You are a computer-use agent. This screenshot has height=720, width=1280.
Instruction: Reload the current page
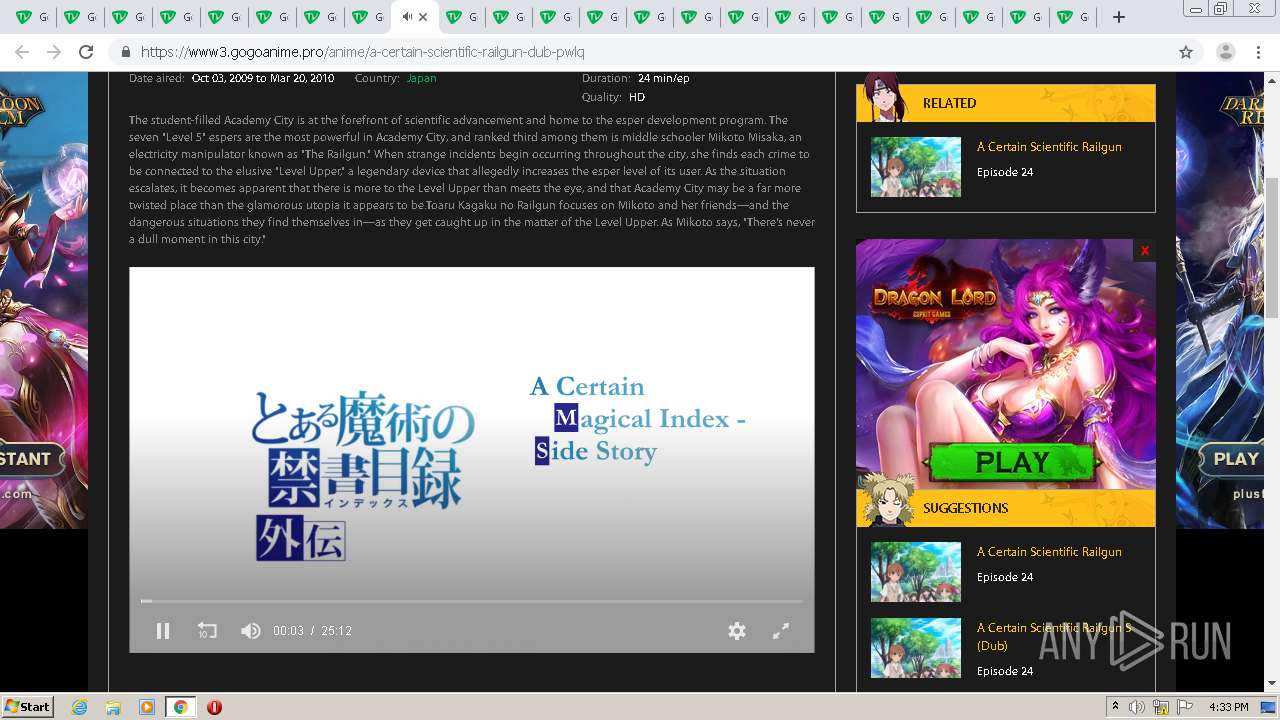point(86,52)
